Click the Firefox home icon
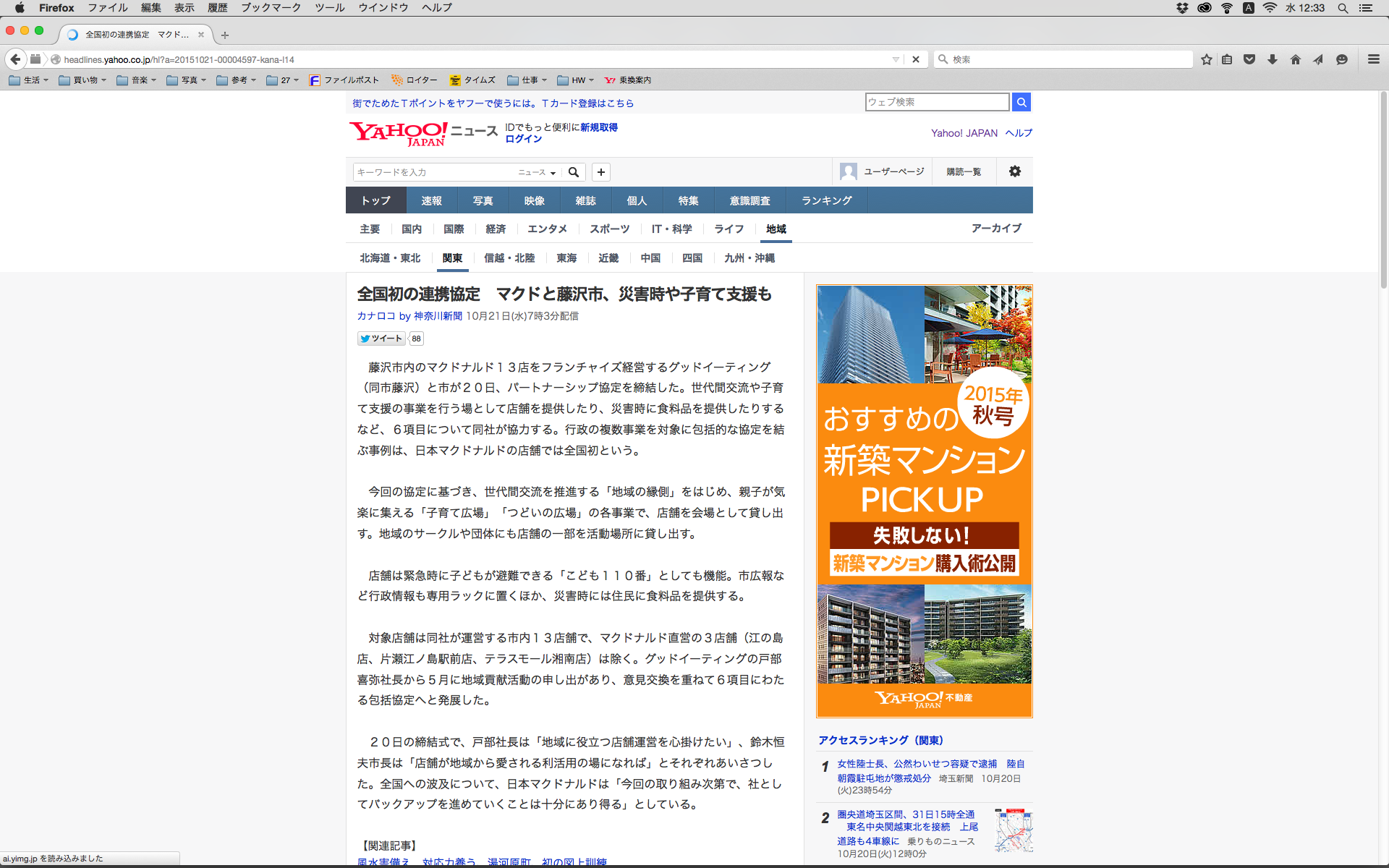 [1296, 59]
